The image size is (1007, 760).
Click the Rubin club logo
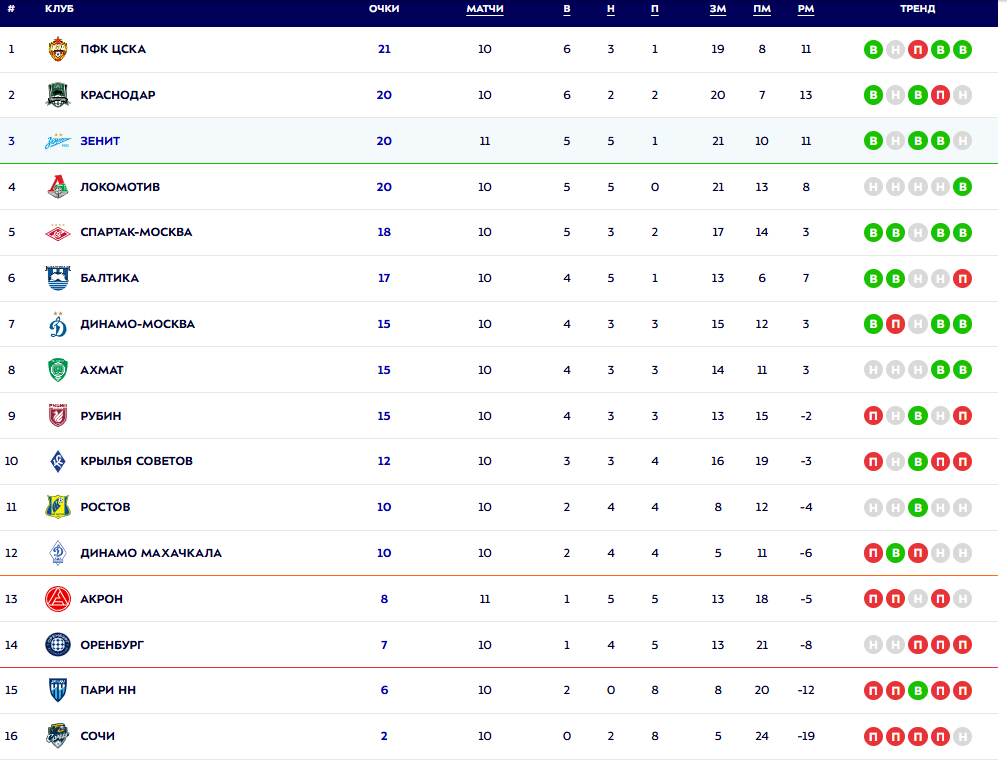click(x=58, y=416)
